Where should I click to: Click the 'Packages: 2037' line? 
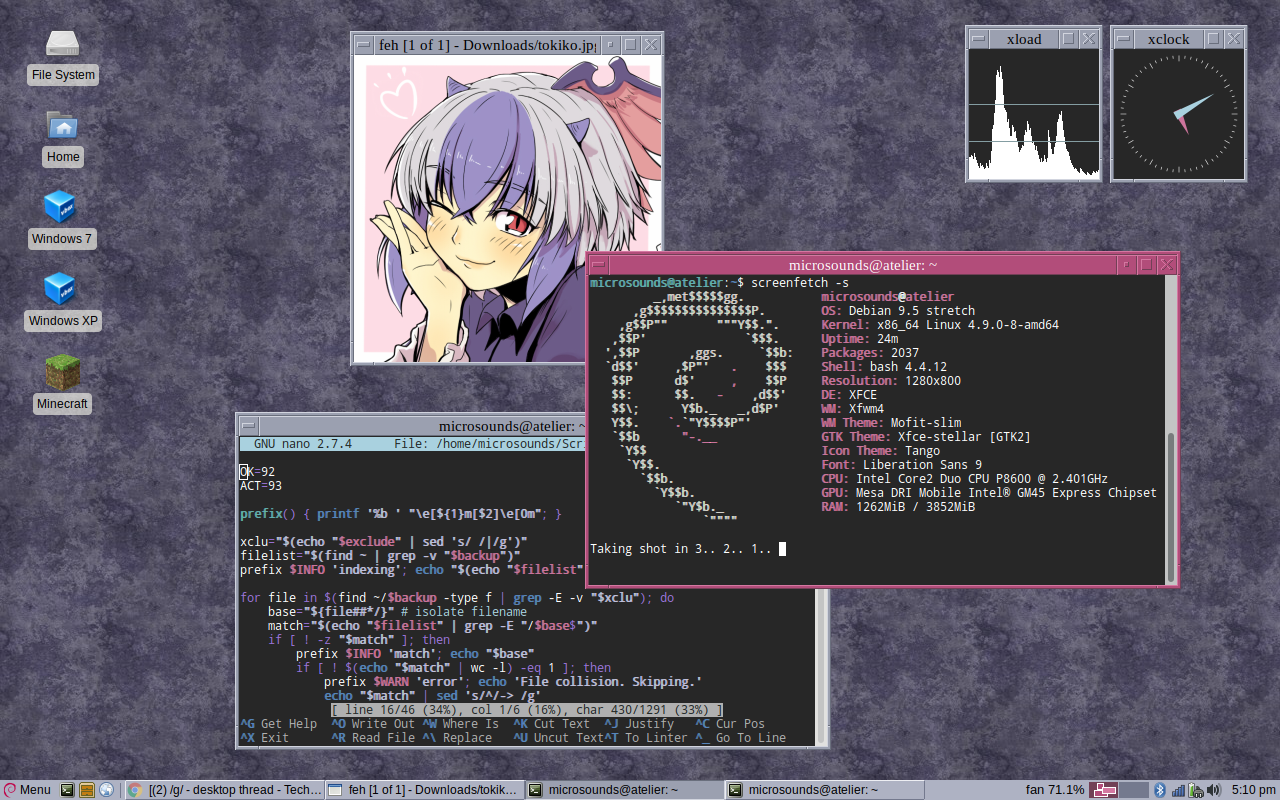pyautogui.click(x=870, y=353)
